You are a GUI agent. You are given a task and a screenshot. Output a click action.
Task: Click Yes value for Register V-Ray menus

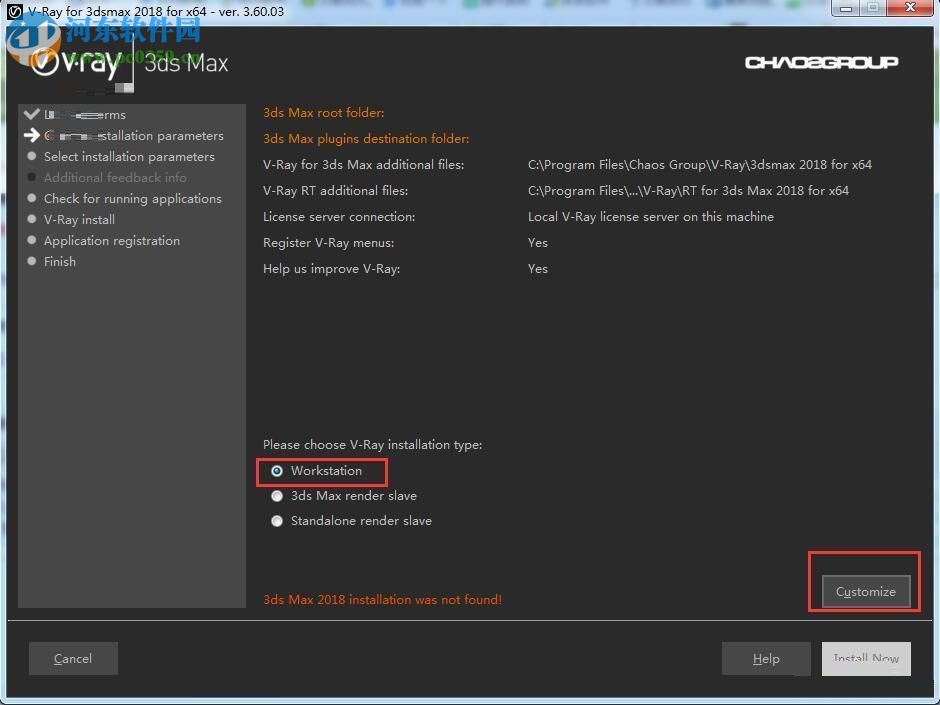click(x=538, y=243)
